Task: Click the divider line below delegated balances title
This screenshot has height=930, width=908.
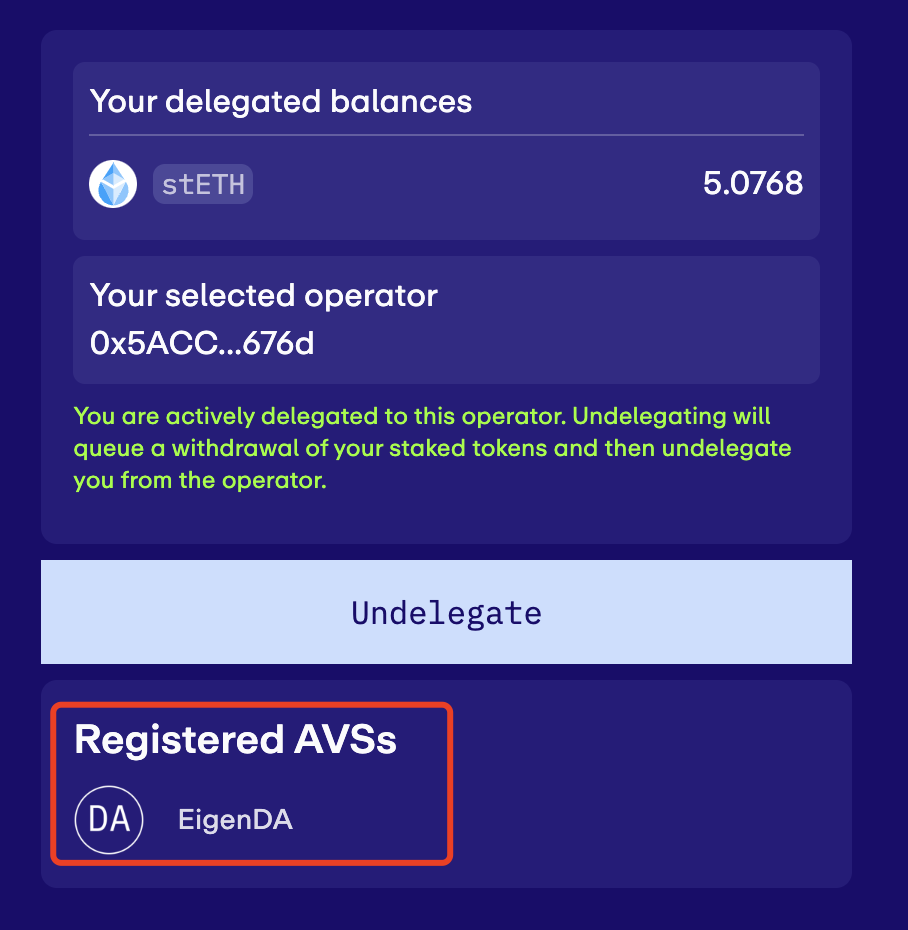Action: pos(446,135)
